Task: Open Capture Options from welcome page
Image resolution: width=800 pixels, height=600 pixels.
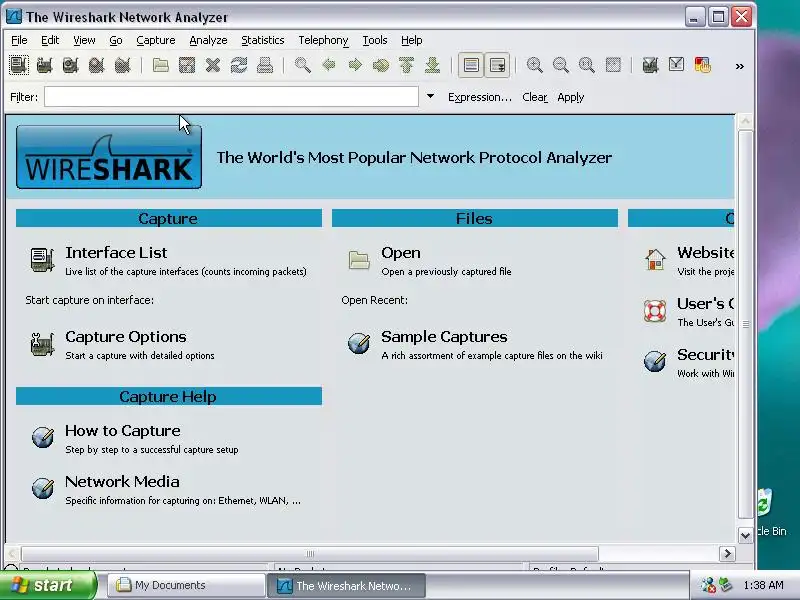Action: click(126, 337)
